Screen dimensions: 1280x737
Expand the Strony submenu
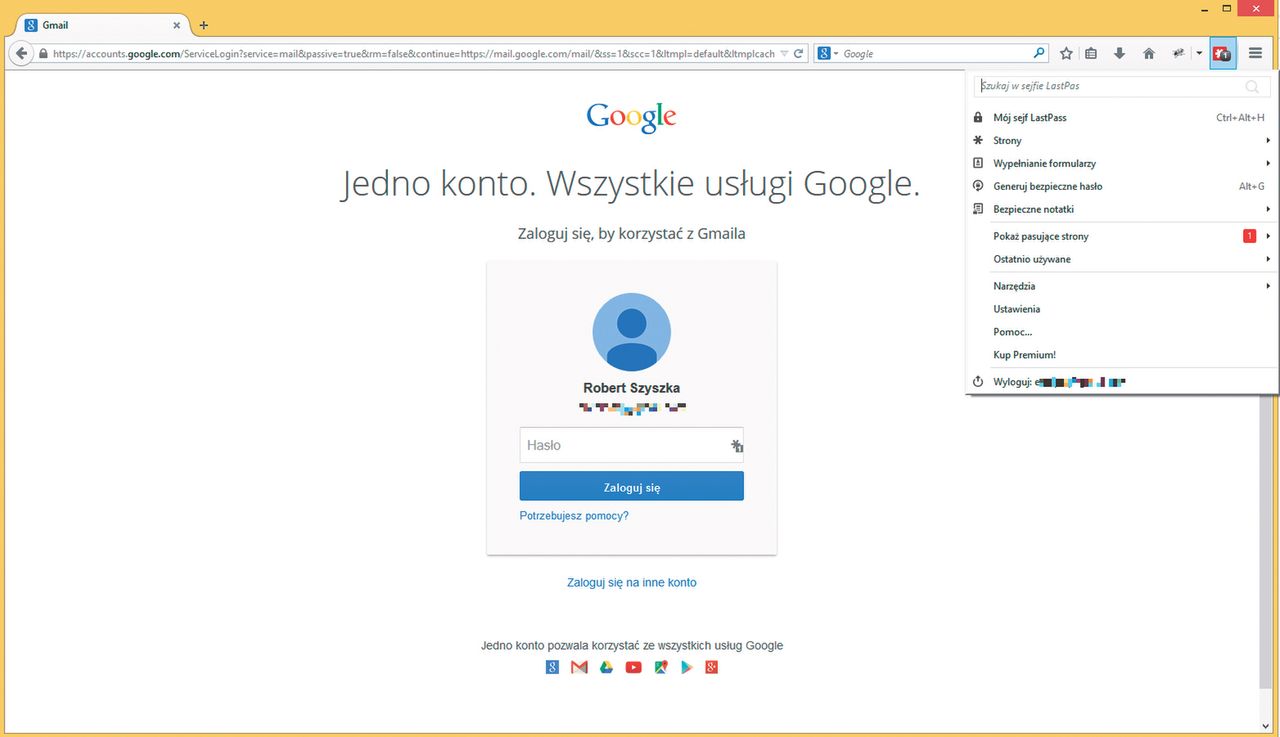pos(1121,141)
